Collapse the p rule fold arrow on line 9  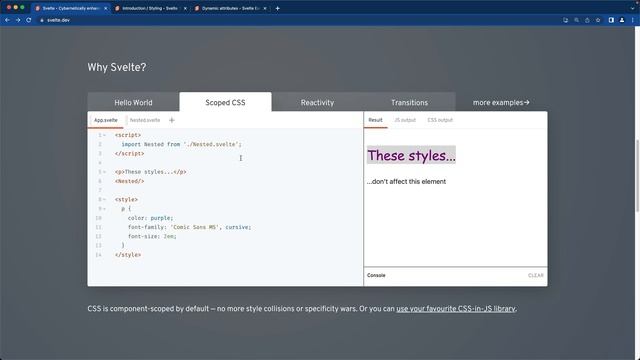coord(104,209)
